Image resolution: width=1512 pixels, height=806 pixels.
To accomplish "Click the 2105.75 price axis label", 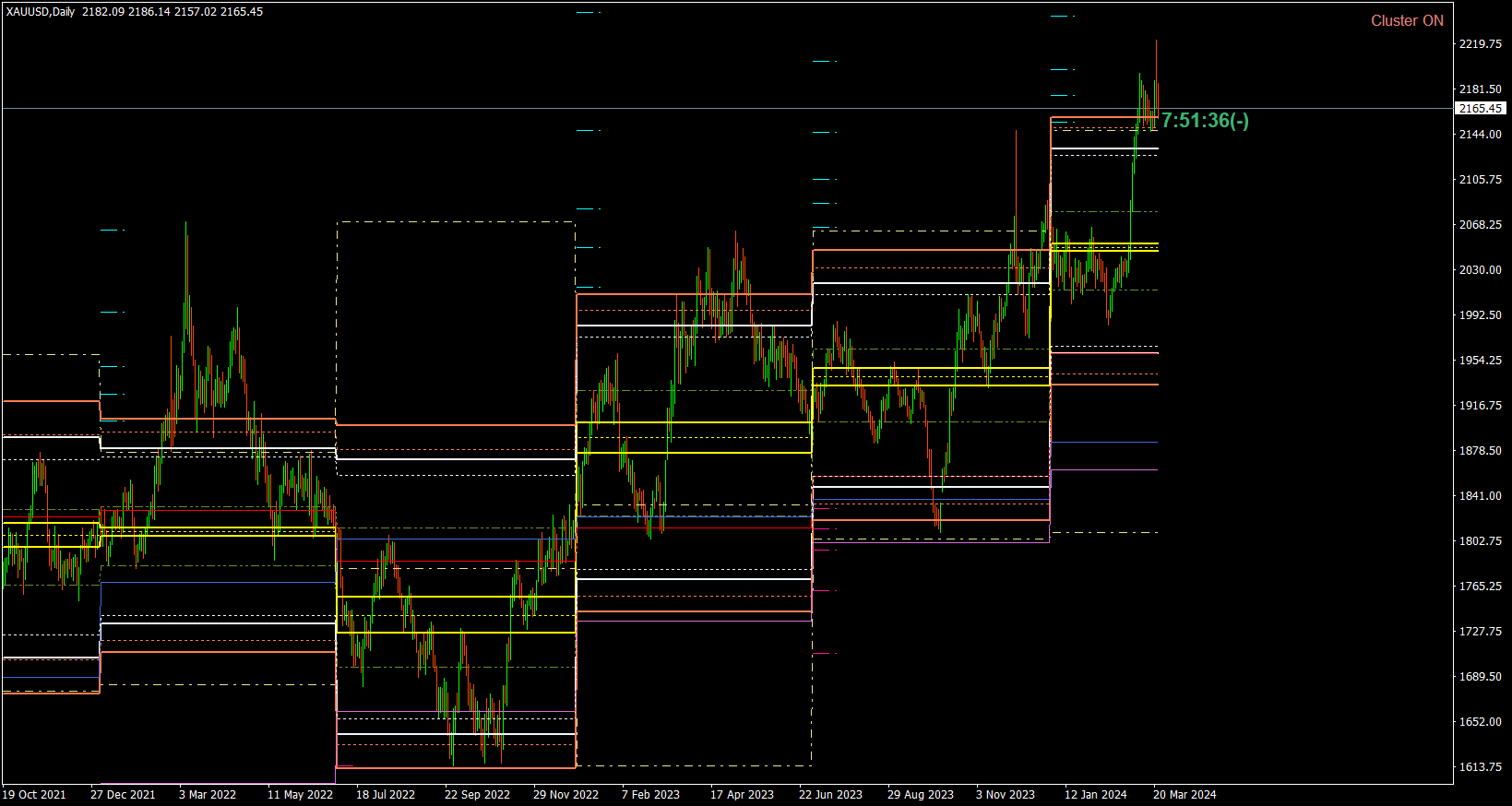I will 1480,180.
